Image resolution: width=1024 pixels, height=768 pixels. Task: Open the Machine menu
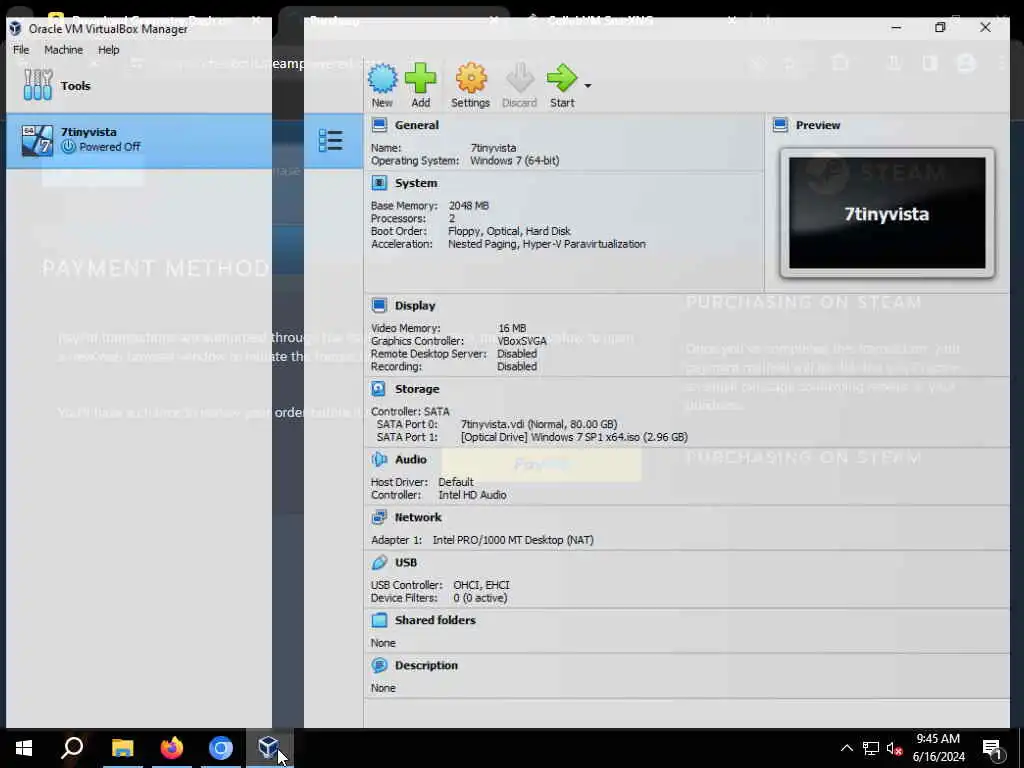(x=63, y=50)
